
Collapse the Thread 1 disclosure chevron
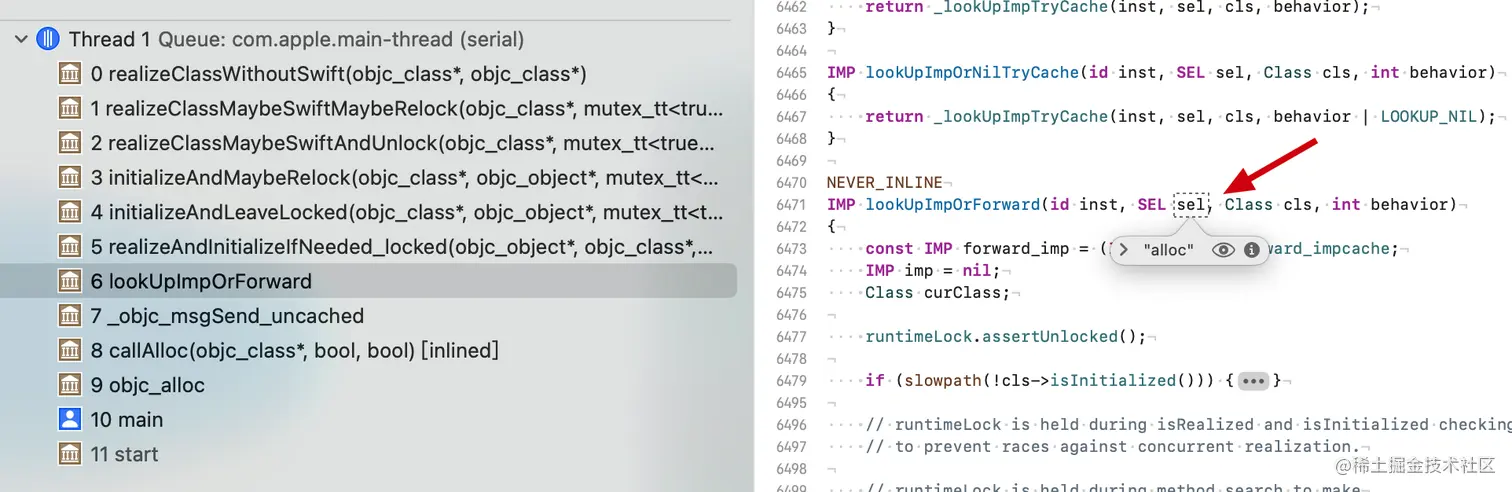point(20,40)
